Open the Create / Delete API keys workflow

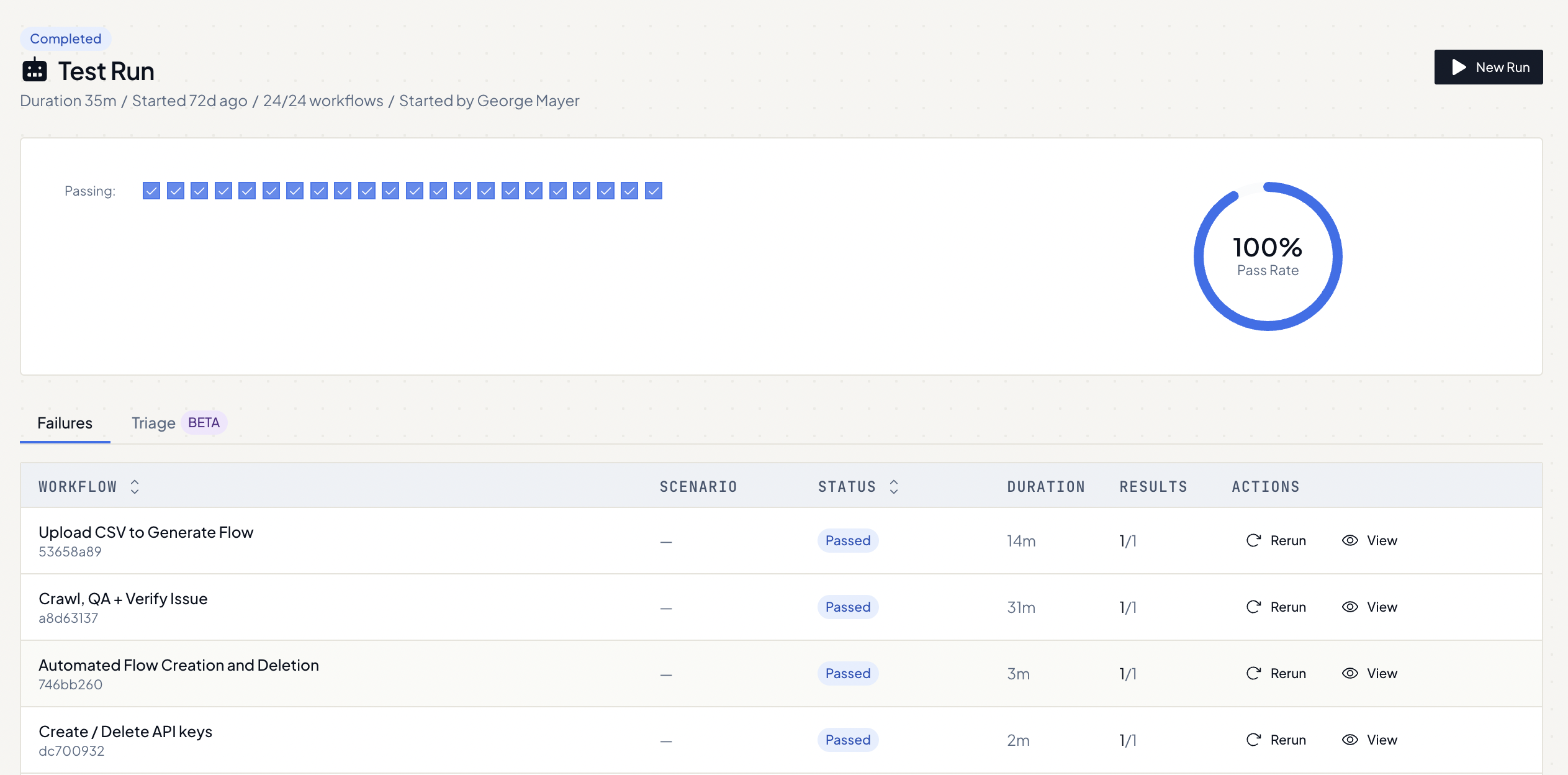125,732
